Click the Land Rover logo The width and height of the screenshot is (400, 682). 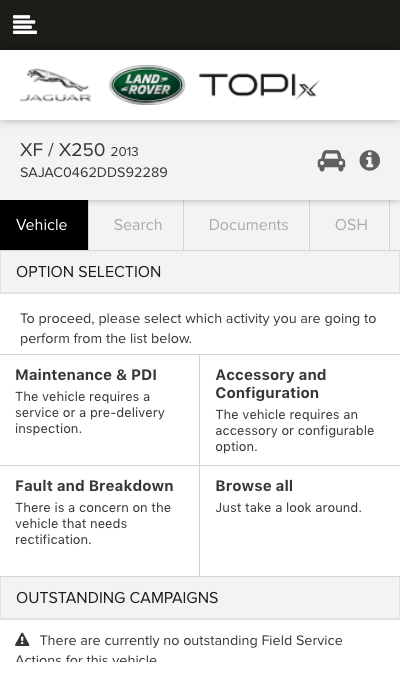(147, 85)
